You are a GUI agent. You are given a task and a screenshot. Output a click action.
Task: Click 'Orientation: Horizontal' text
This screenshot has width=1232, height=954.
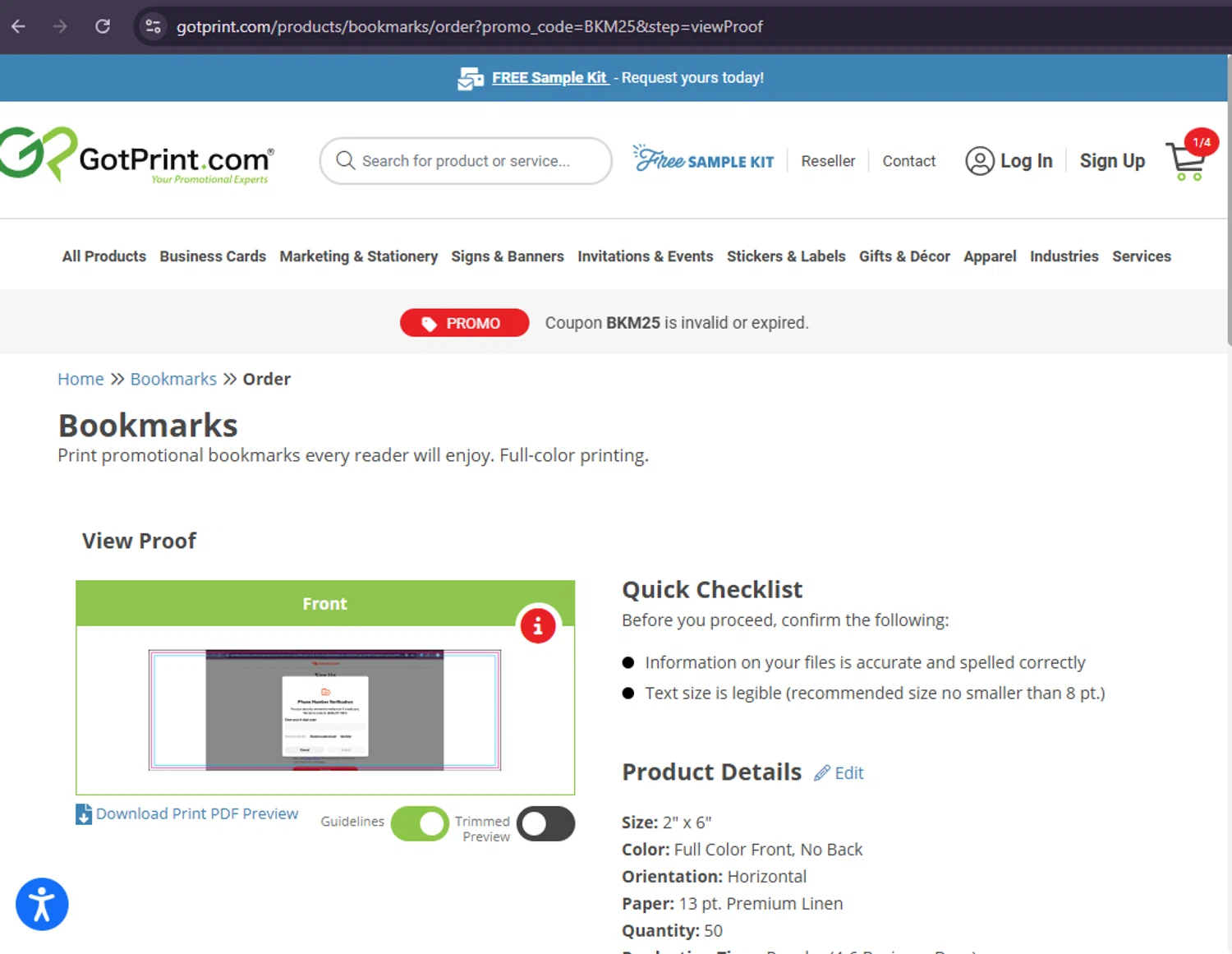tap(715, 877)
